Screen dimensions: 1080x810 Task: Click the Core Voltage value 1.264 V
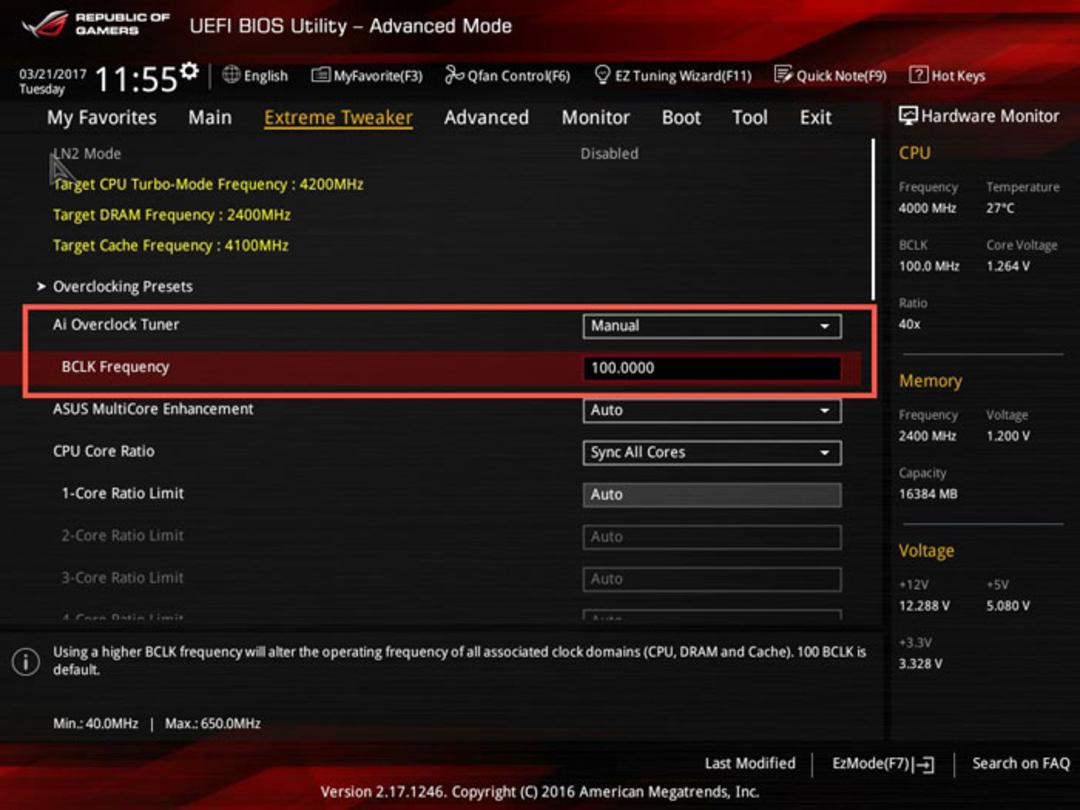click(x=1008, y=266)
